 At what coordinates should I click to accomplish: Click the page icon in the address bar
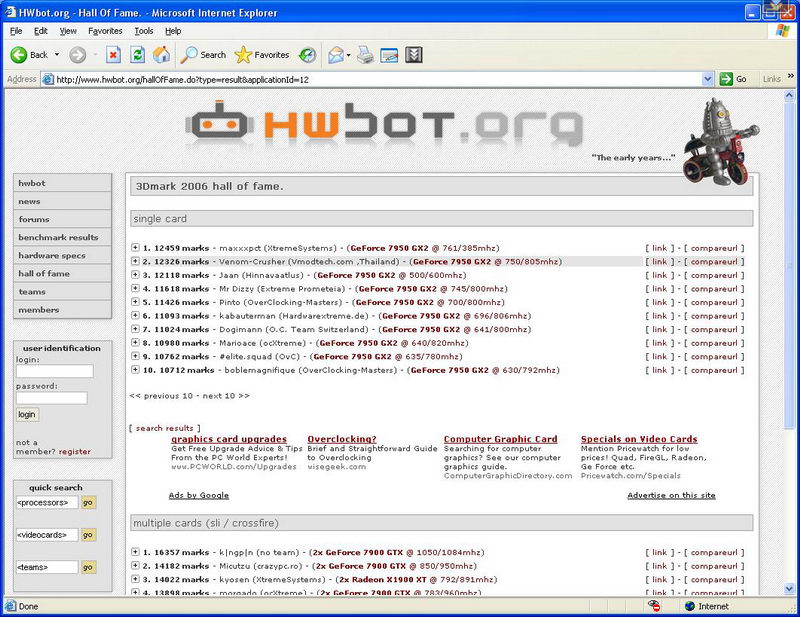click(x=48, y=79)
